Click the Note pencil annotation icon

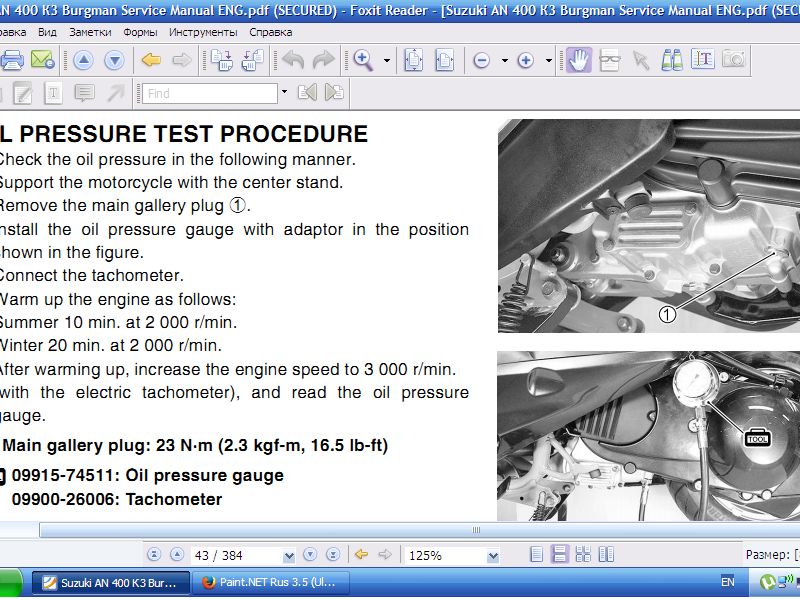click(x=22, y=93)
